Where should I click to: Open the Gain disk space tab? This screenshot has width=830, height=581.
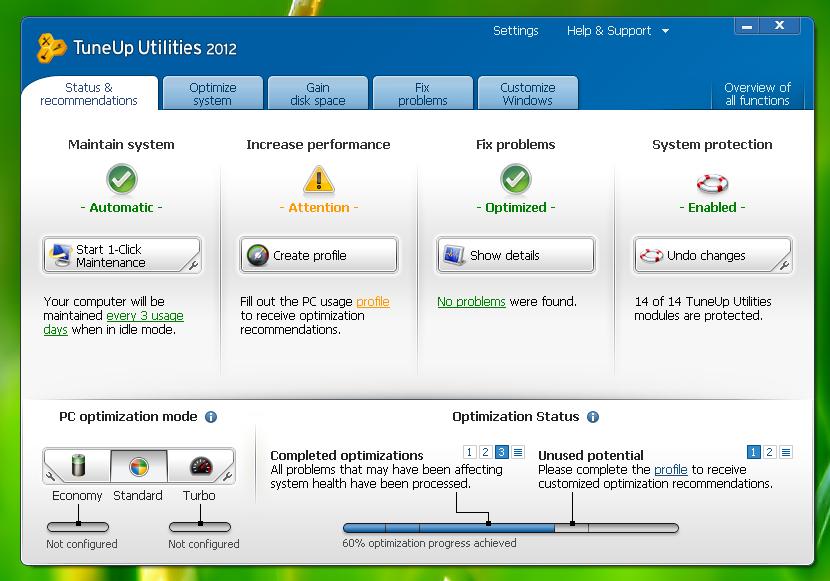(318, 94)
